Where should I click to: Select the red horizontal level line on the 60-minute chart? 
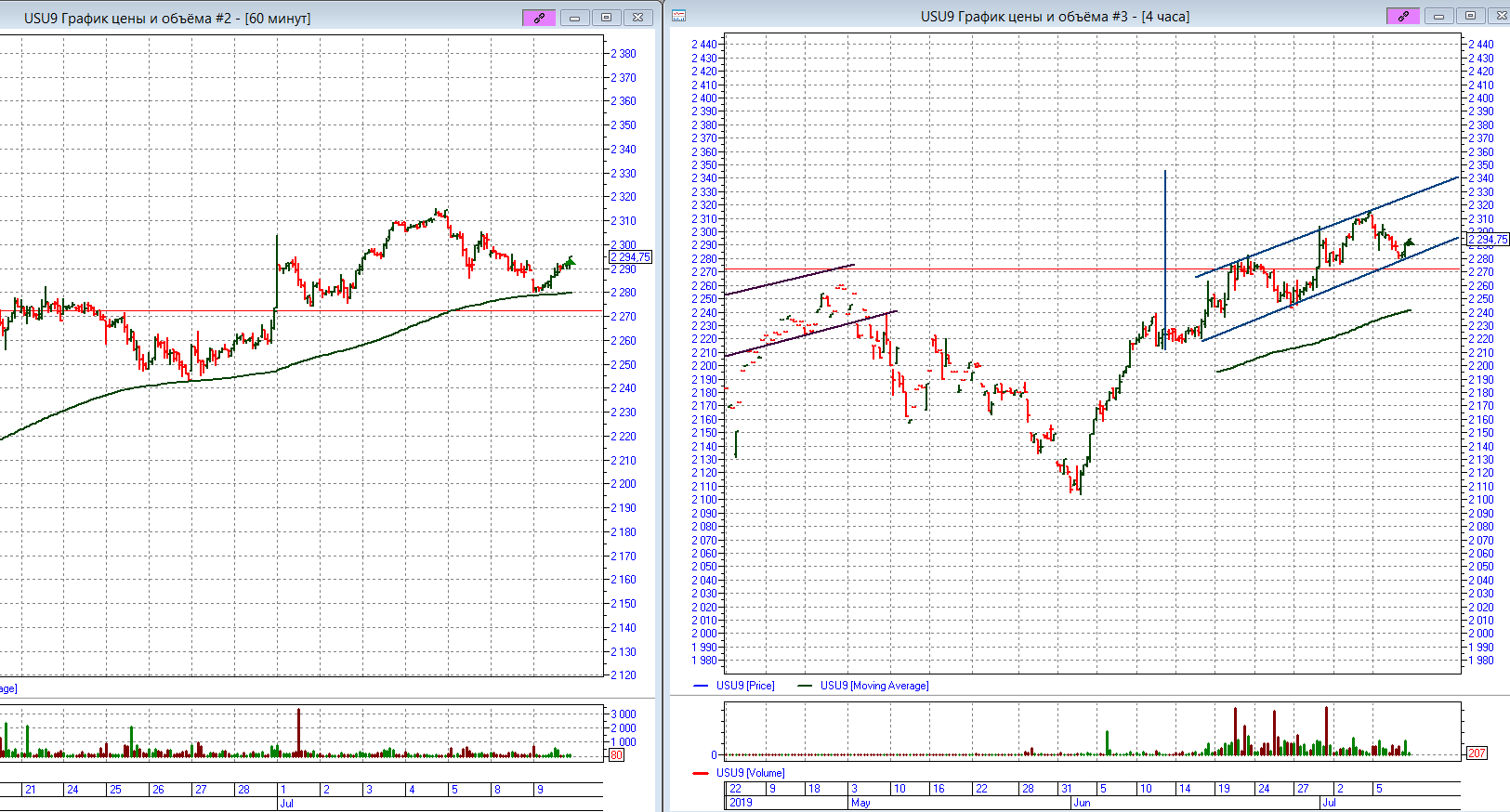(x=372, y=311)
